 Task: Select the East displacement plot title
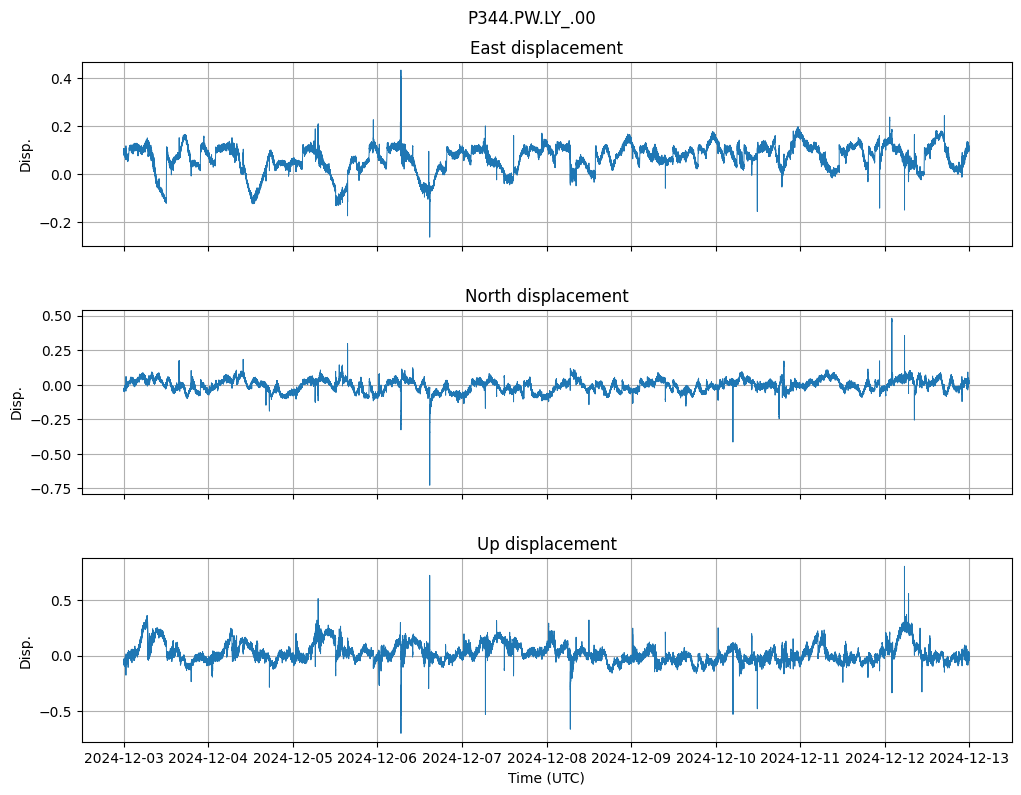(546, 48)
